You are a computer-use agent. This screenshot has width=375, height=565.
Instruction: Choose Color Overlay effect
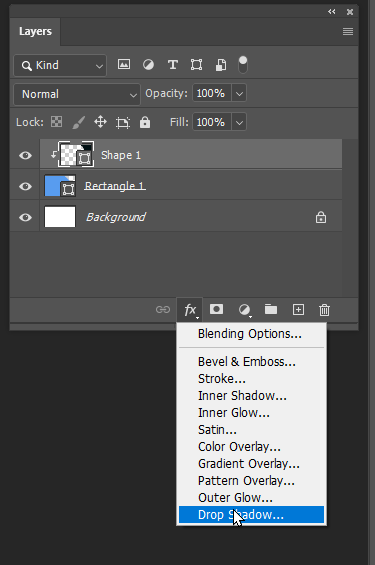(x=239, y=446)
